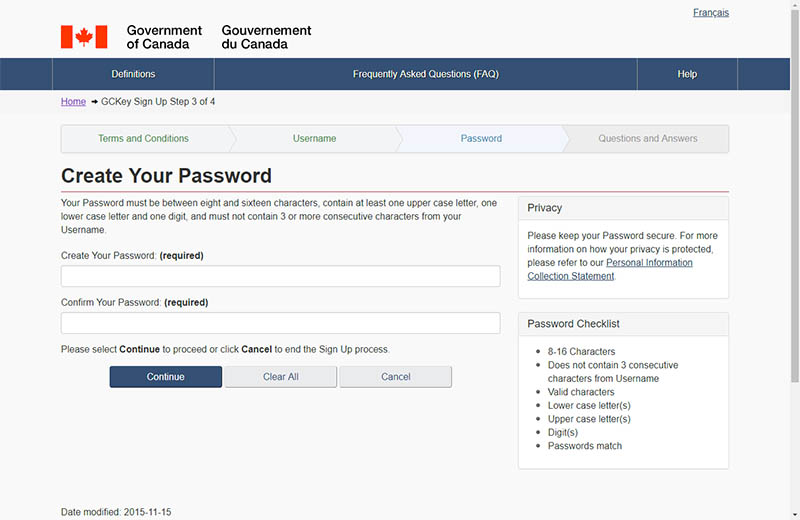The image size is (800, 520).
Task: Select the Questions and Answers step
Action: tap(647, 139)
